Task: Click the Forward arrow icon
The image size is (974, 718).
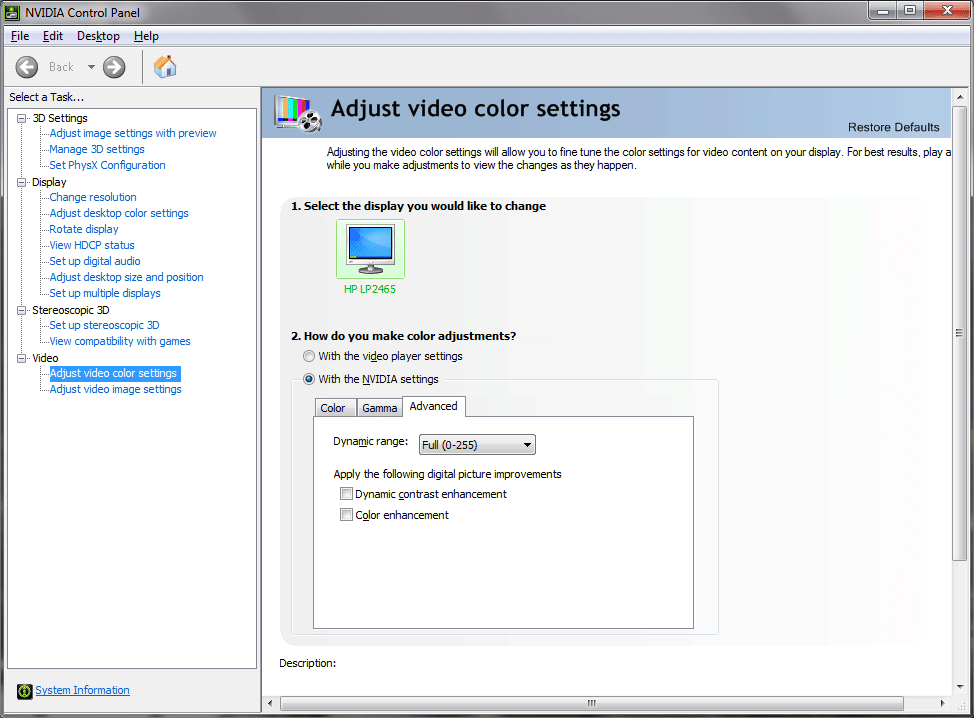Action: [114, 67]
